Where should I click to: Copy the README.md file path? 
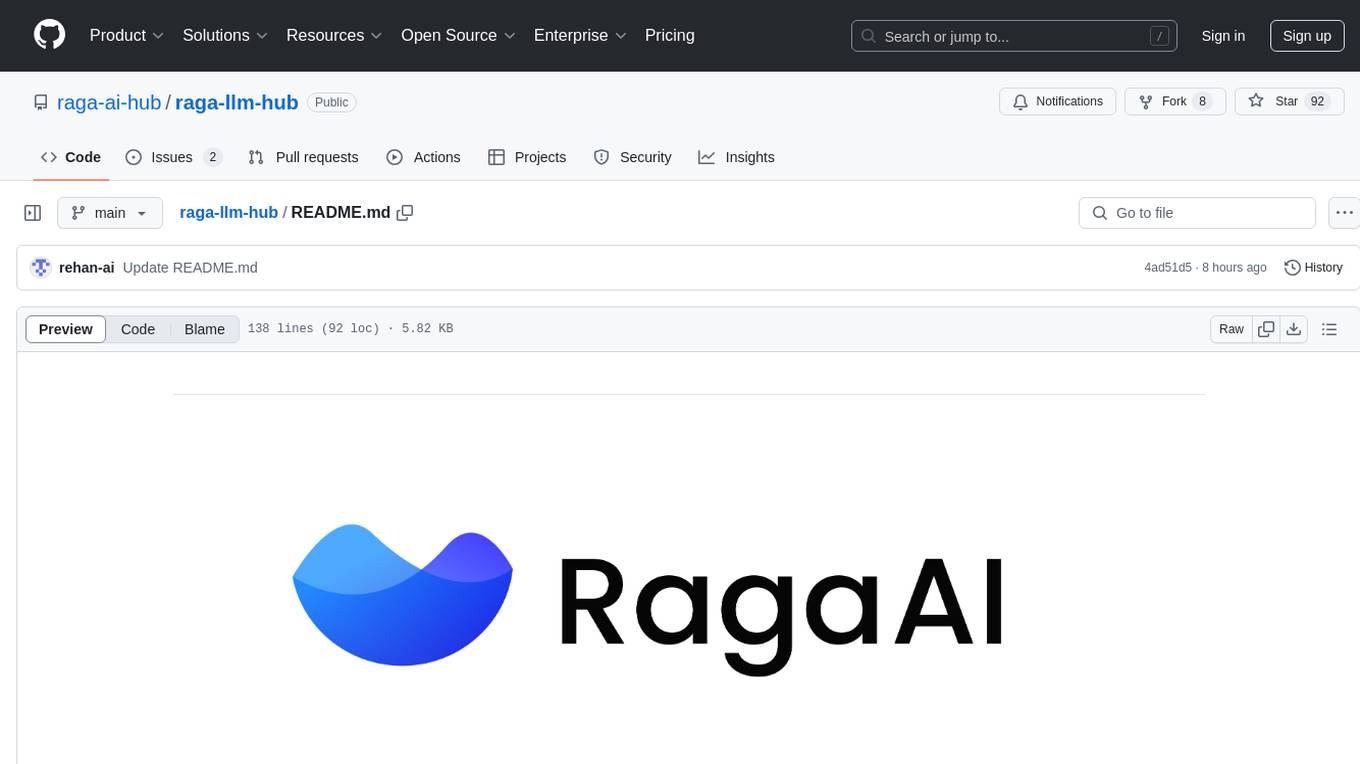coord(405,212)
